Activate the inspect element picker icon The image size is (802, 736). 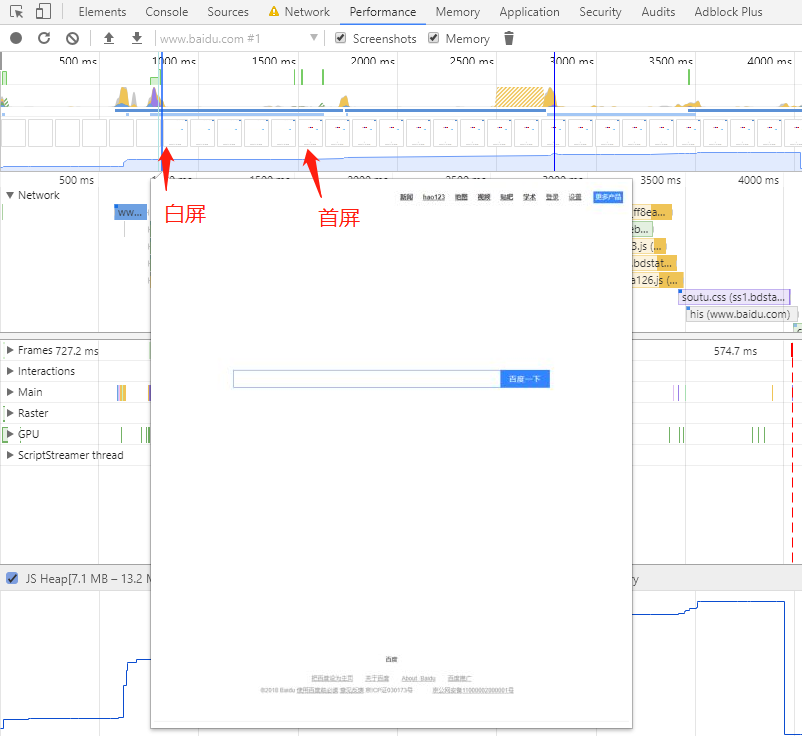(16, 12)
